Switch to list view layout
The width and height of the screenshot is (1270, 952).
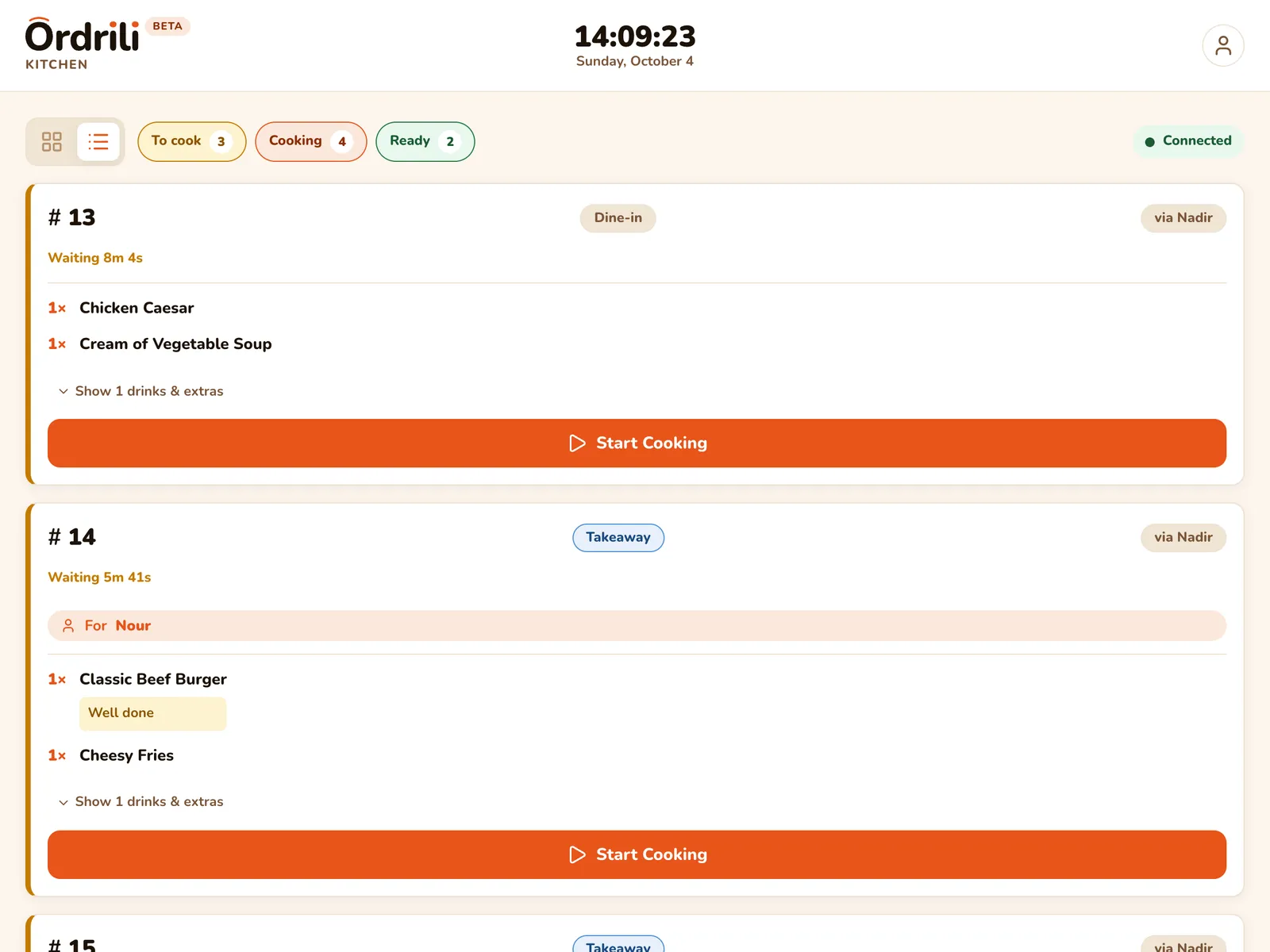(98, 142)
